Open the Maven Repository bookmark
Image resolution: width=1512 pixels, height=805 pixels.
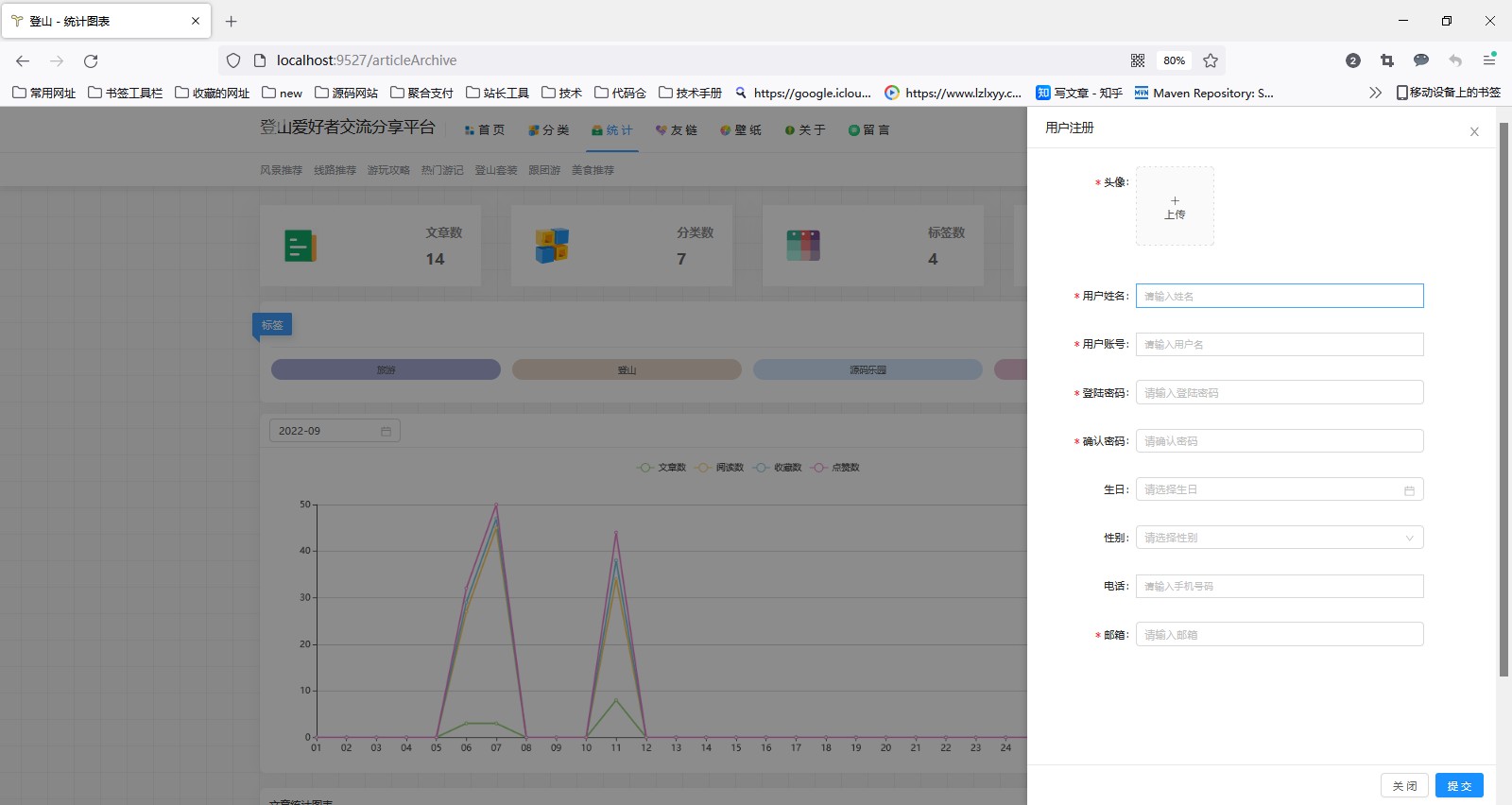click(x=1204, y=93)
